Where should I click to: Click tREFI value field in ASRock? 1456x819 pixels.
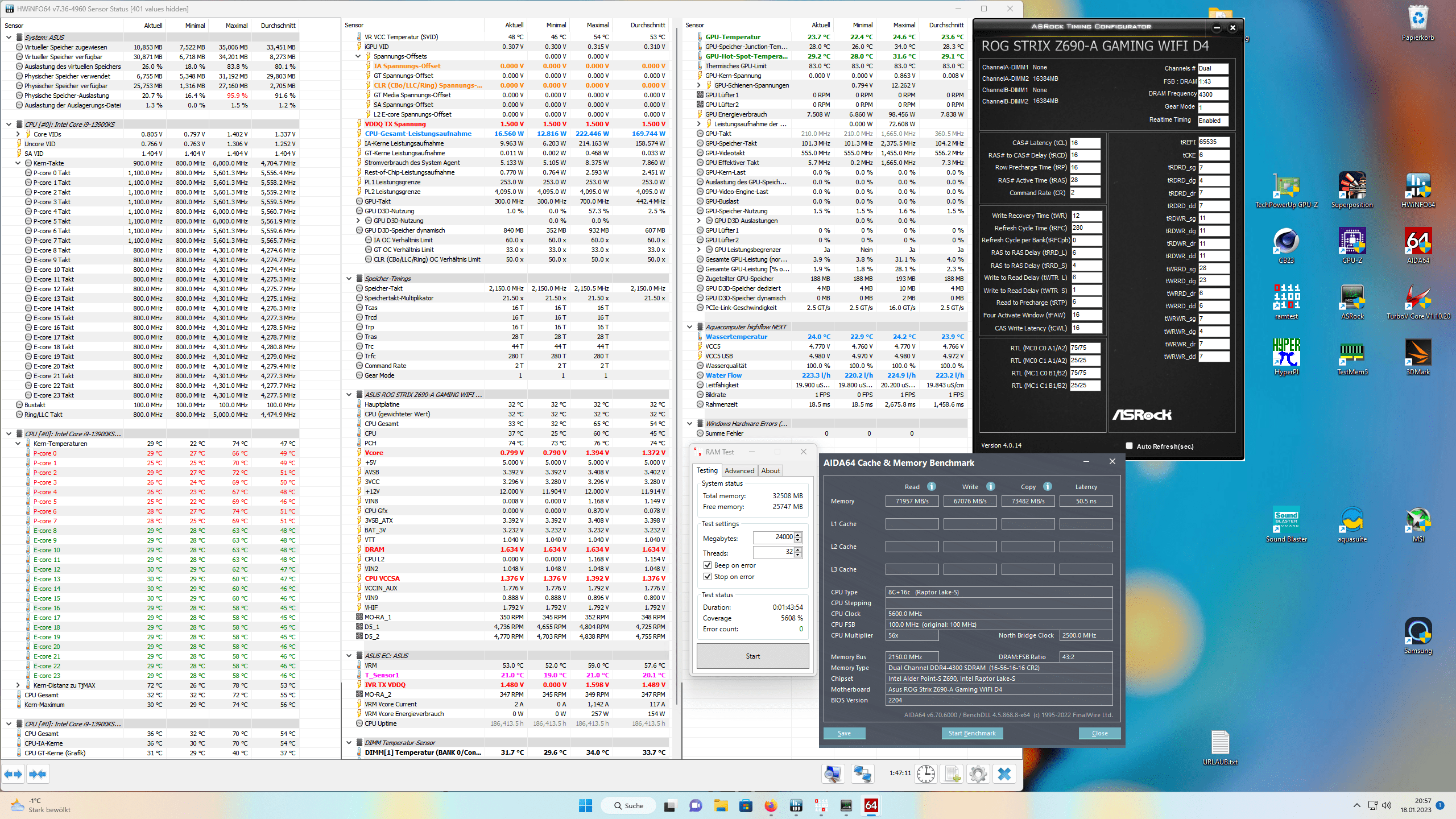tap(1213, 142)
